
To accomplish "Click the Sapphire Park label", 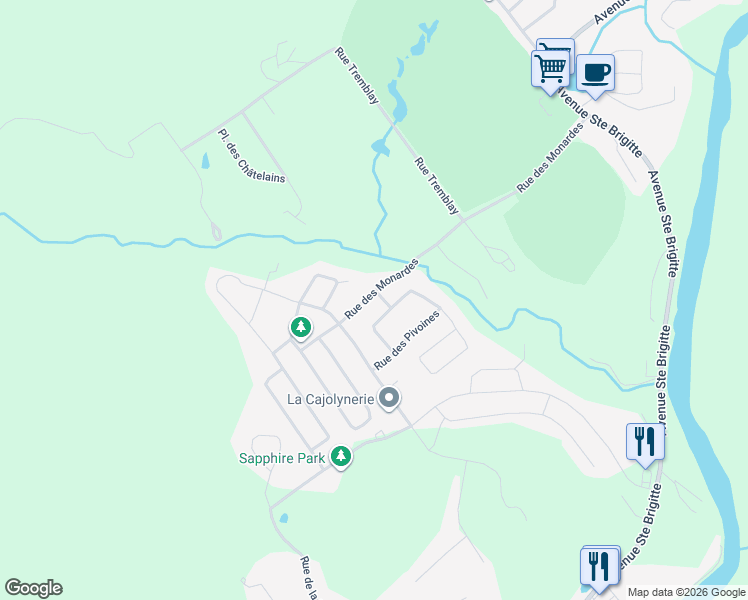I will click(x=281, y=458).
